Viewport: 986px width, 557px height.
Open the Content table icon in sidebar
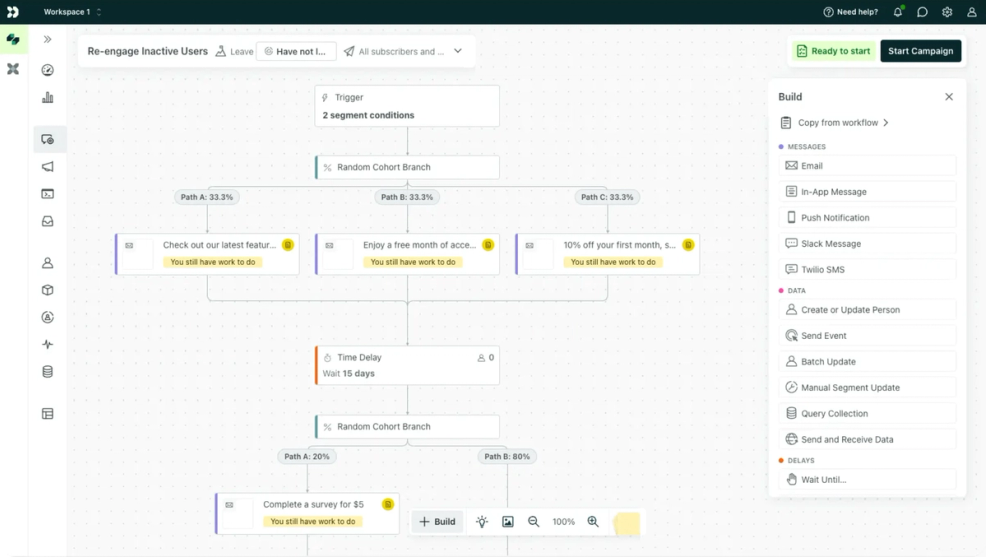click(x=48, y=414)
